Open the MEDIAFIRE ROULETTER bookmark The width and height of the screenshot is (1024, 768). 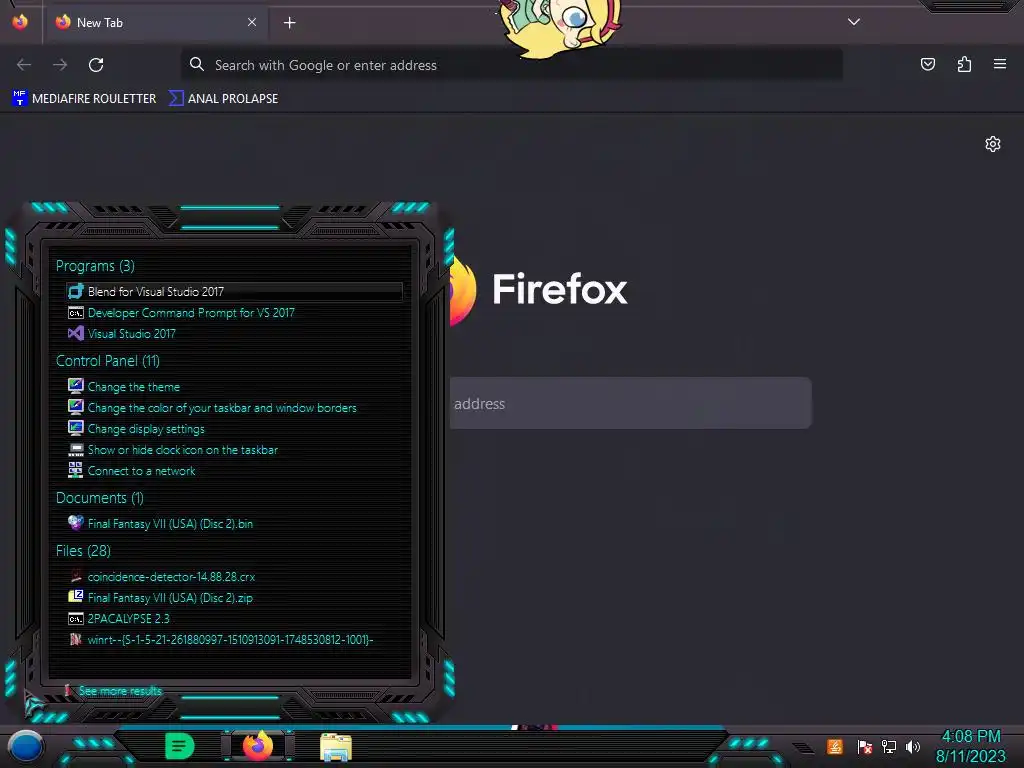point(84,99)
